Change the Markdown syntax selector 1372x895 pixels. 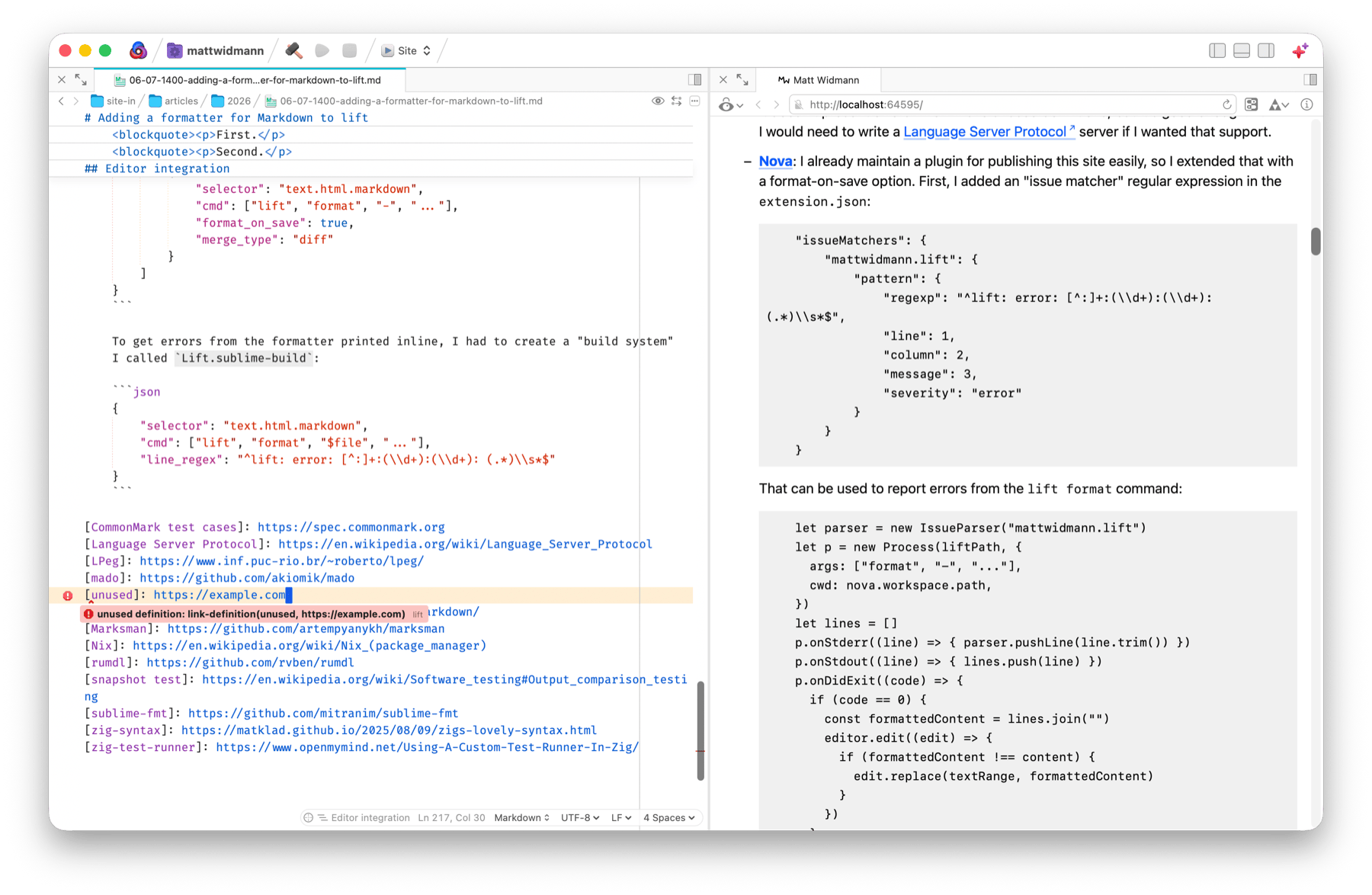point(522,817)
